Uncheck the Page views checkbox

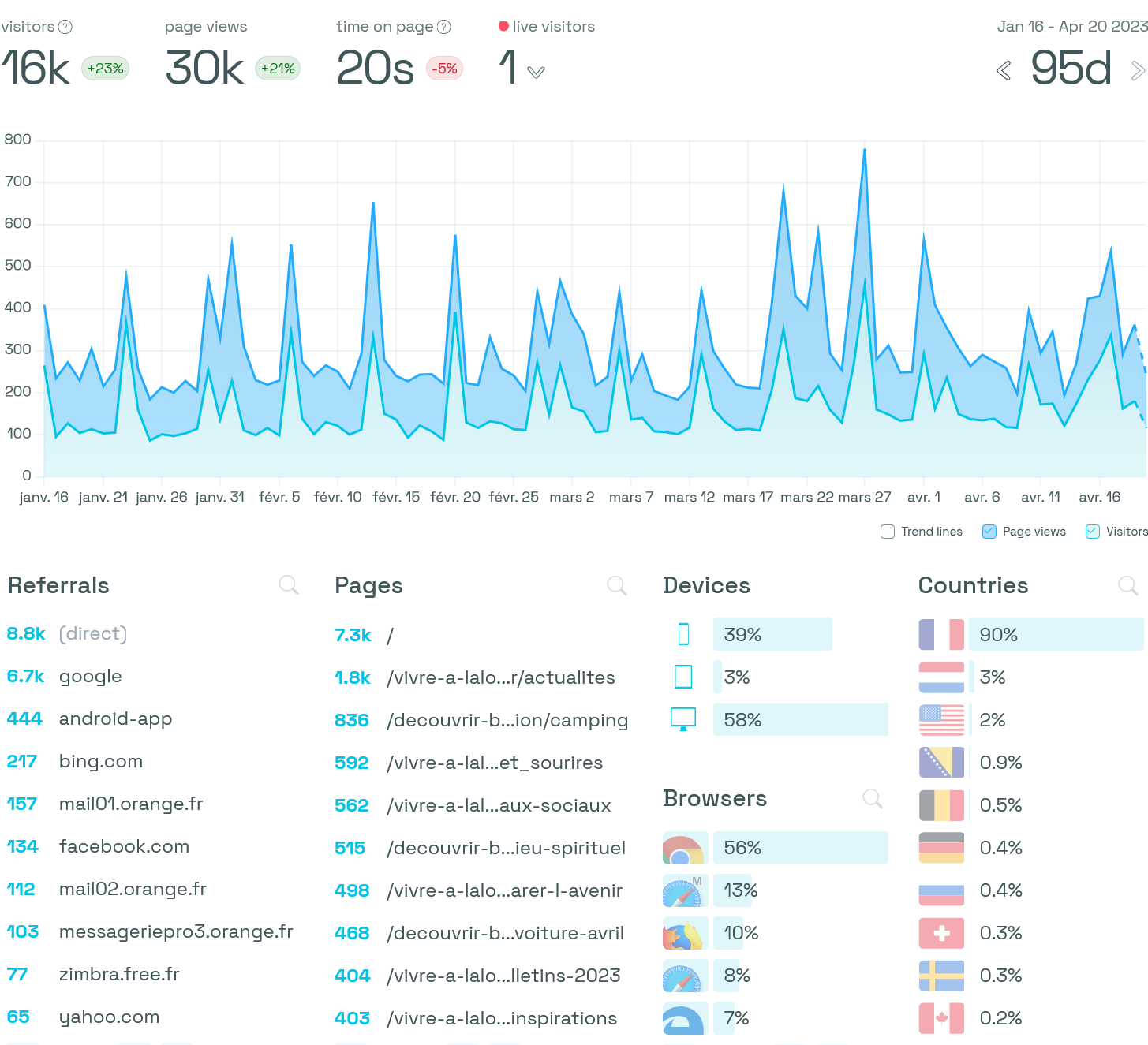[989, 532]
